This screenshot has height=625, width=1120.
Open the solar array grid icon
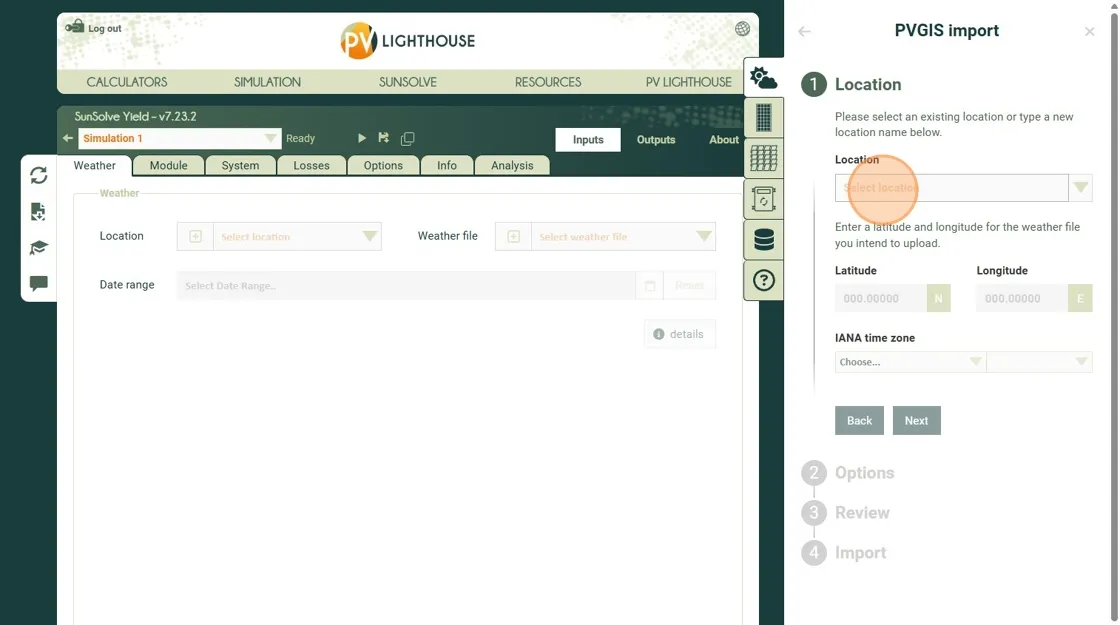tap(763, 158)
